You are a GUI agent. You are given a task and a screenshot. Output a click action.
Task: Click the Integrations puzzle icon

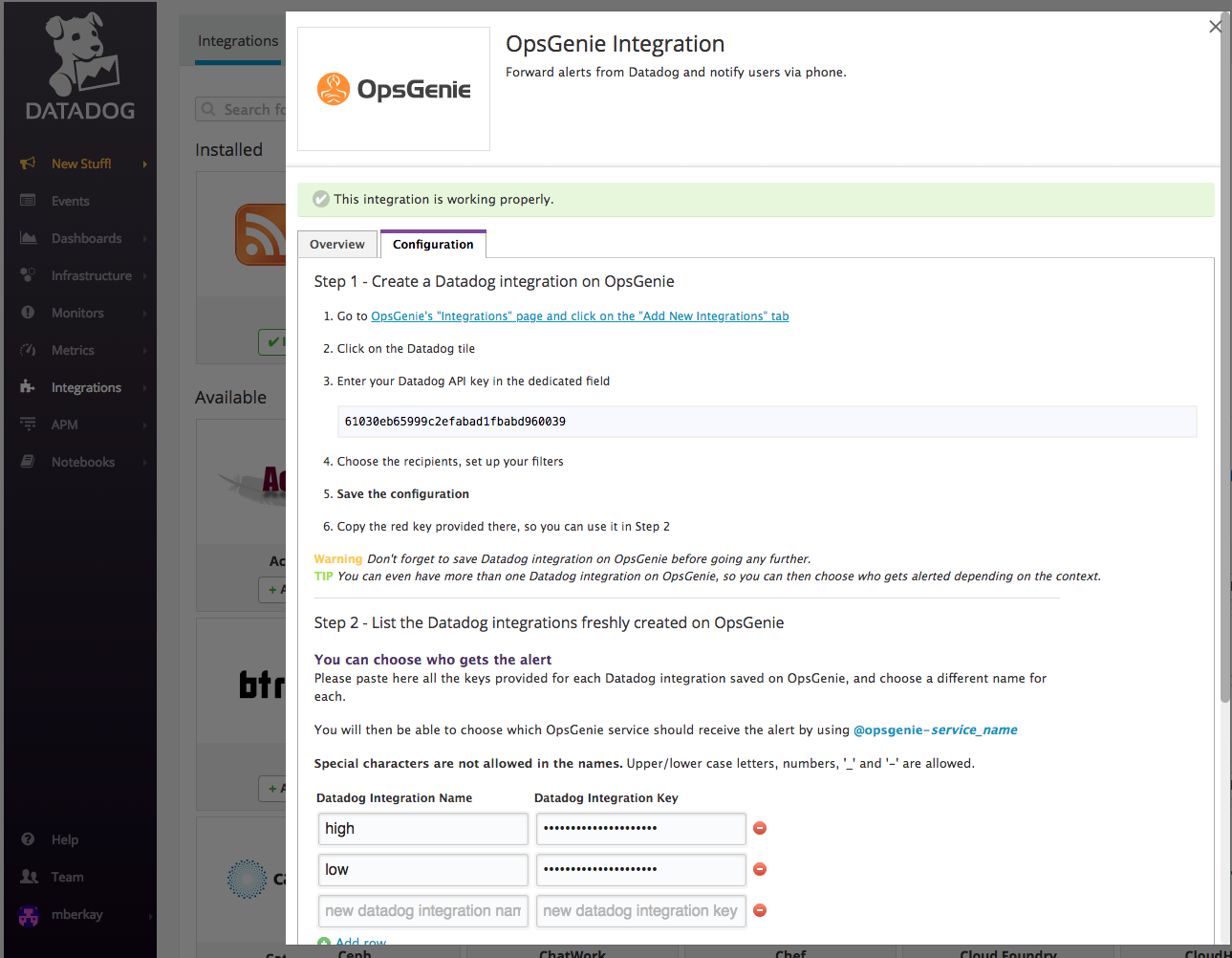tap(28, 387)
